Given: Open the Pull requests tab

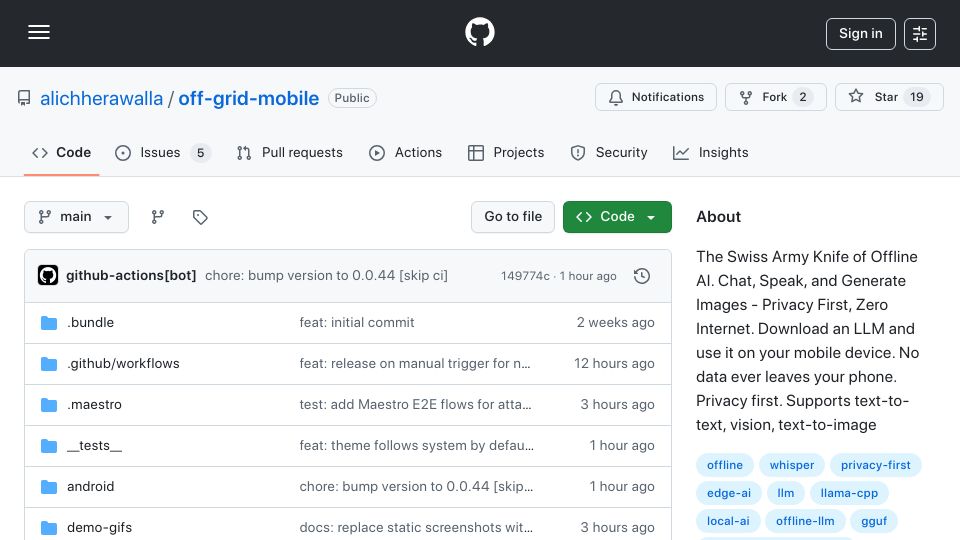Looking at the screenshot, I should click(290, 152).
